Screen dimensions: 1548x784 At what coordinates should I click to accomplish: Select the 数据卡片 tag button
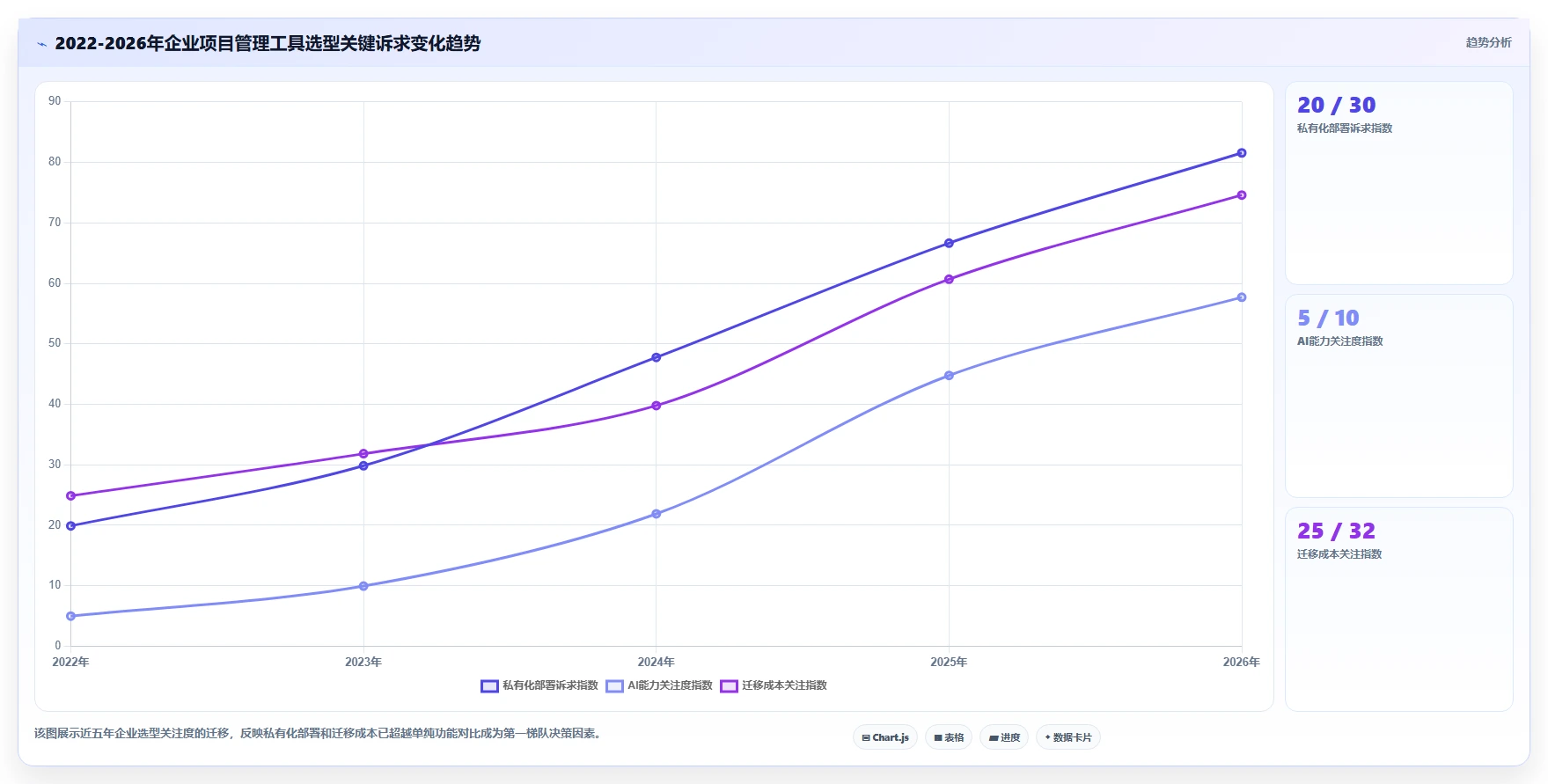coord(1068,737)
